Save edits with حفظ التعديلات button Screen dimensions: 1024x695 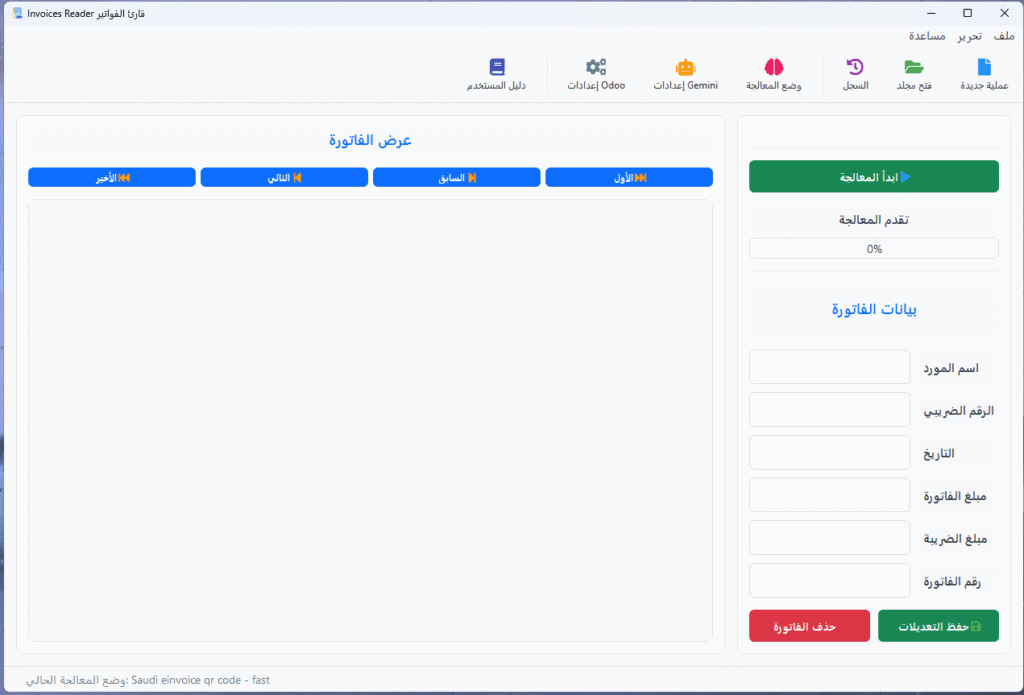pyautogui.click(x=938, y=626)
